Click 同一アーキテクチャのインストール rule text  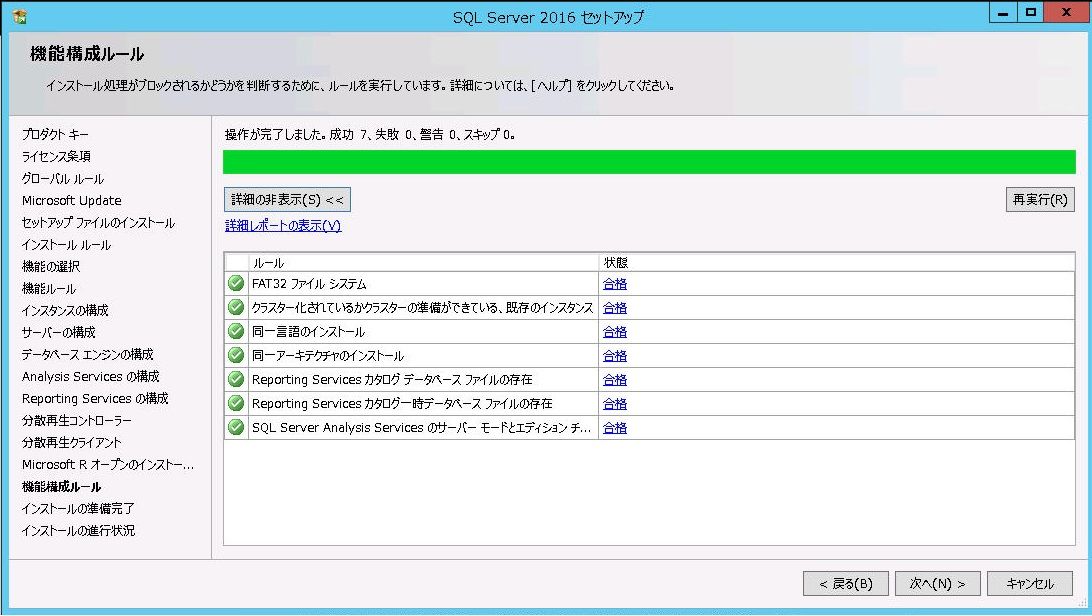pyautogui.click(x=328, y=356)
